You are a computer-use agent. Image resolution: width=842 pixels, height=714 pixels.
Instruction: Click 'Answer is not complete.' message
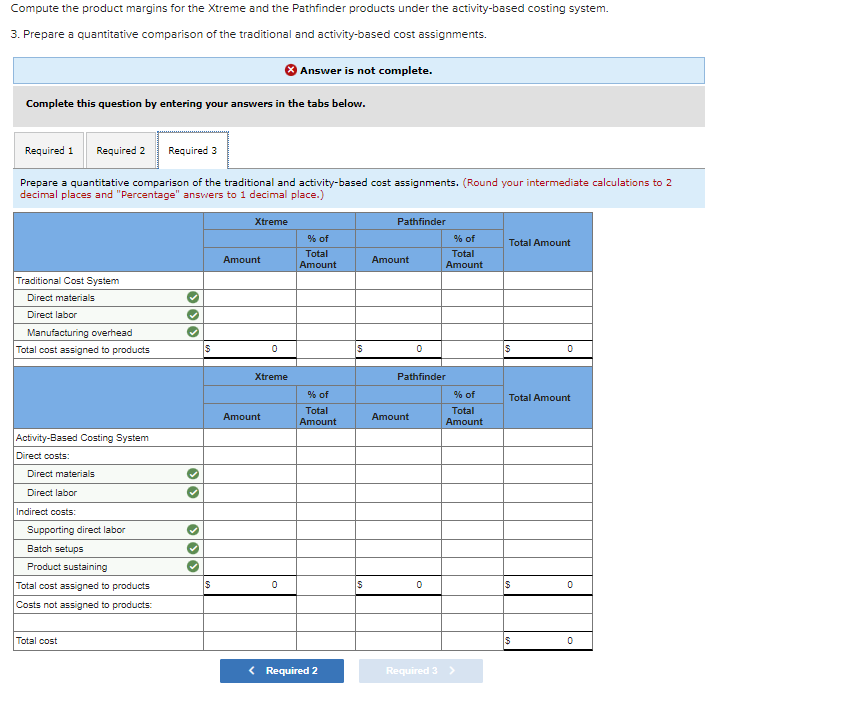366,70
